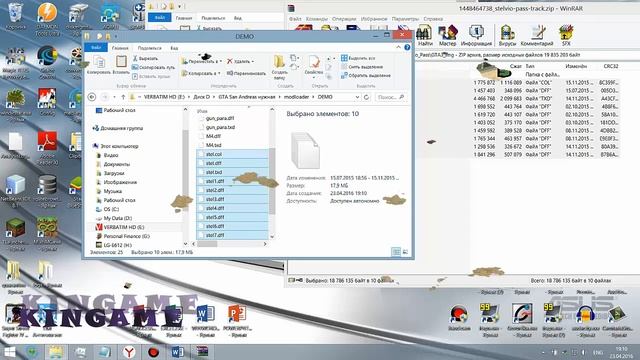Switch to large icons view toggle
This screenshot has height=360, width=640.
405,252
